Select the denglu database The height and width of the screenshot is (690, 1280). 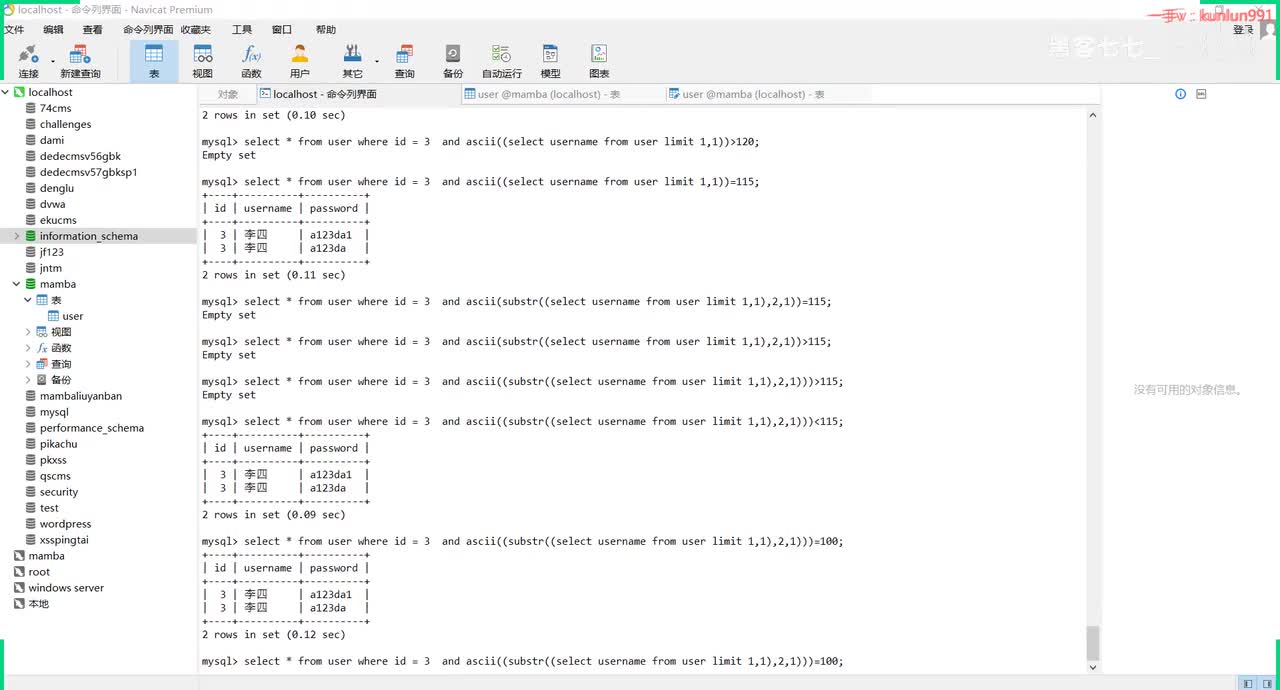pos(56,188)
